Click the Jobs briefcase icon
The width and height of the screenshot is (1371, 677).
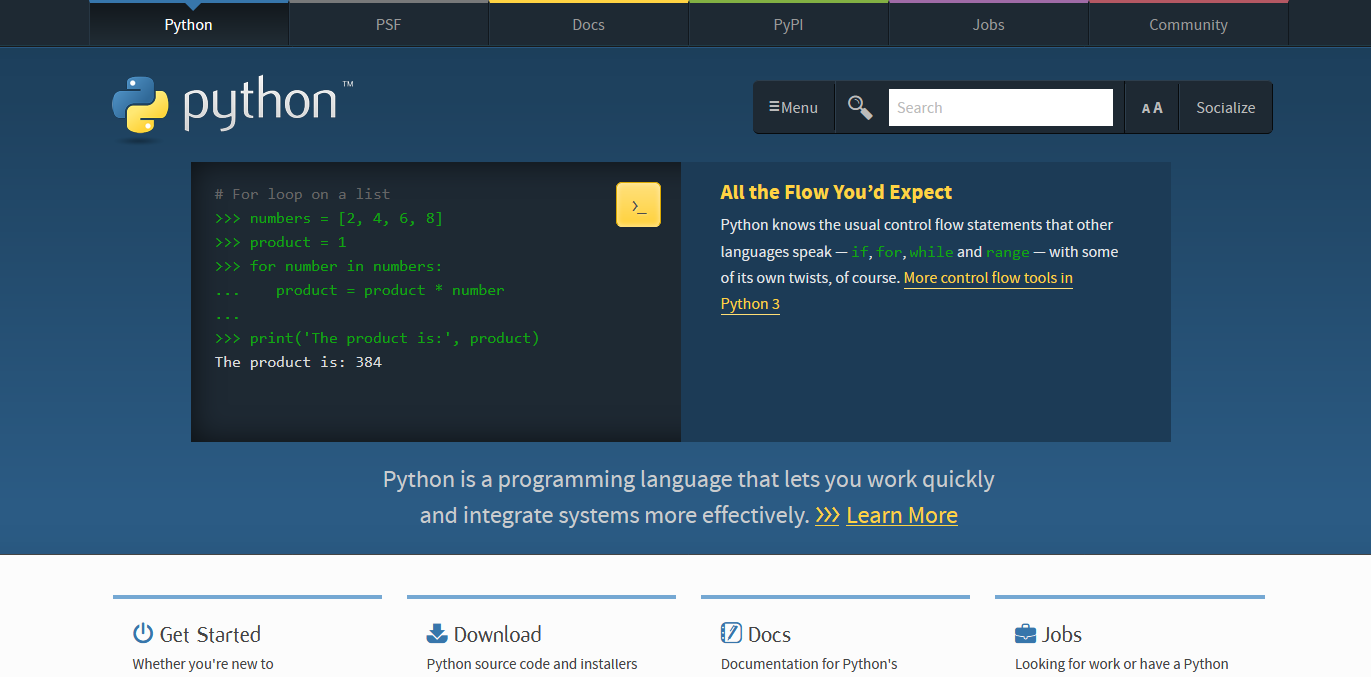coord(1024,632)
